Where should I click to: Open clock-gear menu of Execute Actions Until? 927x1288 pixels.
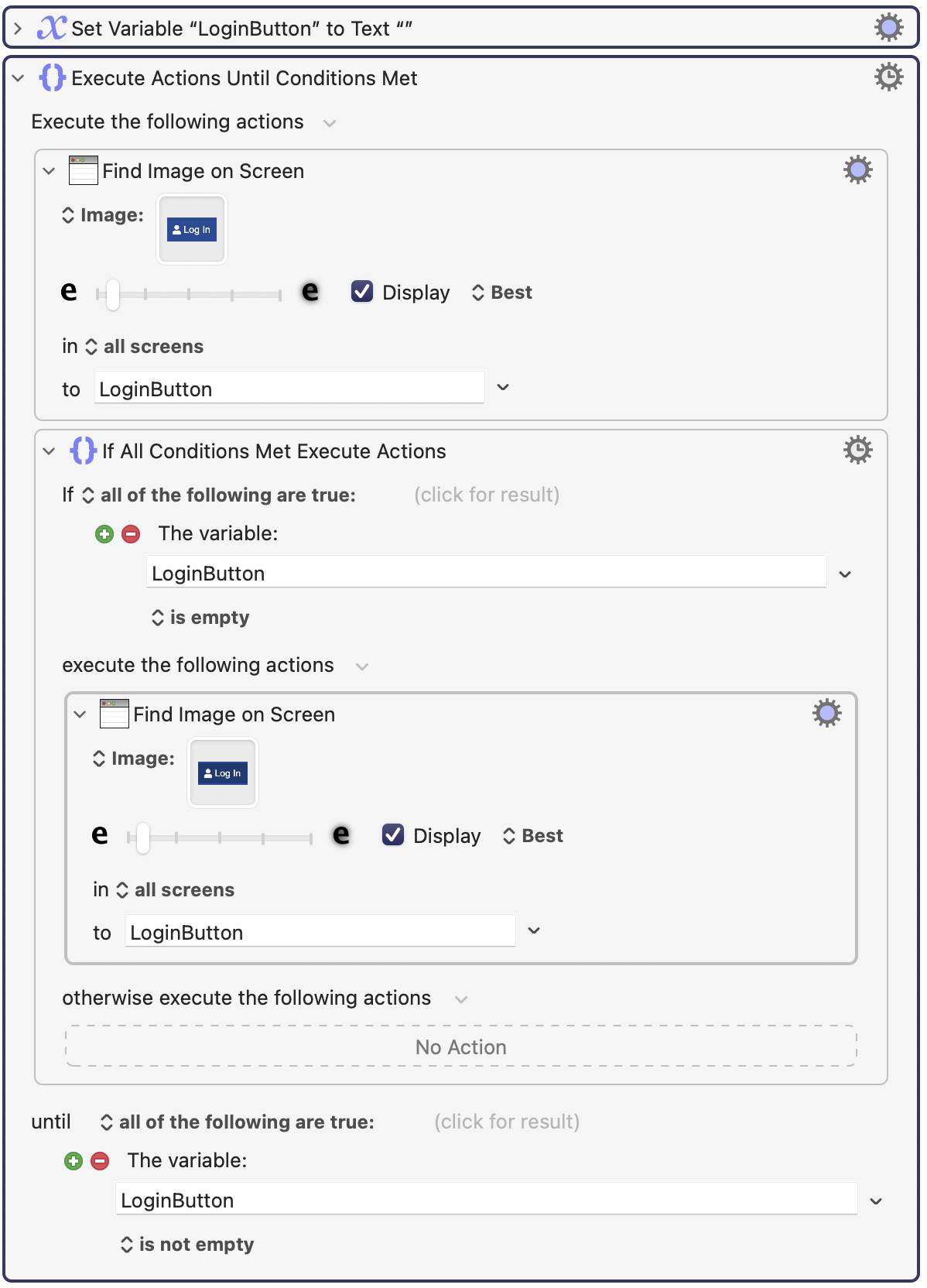[x=888, y=77]
